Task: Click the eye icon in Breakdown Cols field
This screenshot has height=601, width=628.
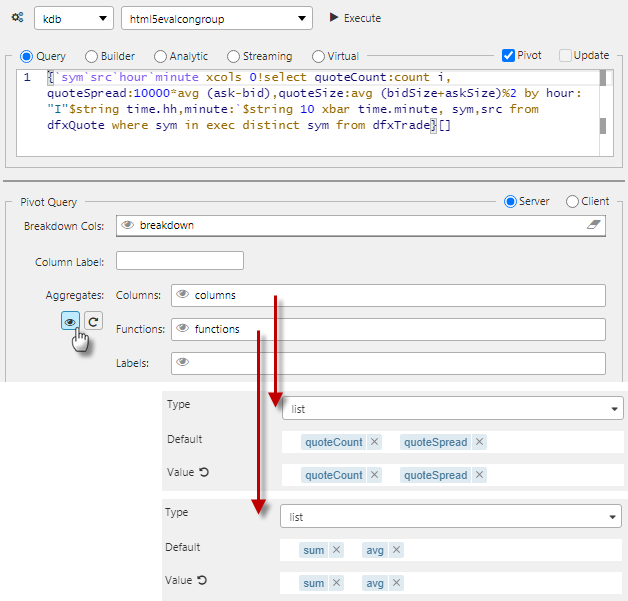Action: tap(127, 226)
